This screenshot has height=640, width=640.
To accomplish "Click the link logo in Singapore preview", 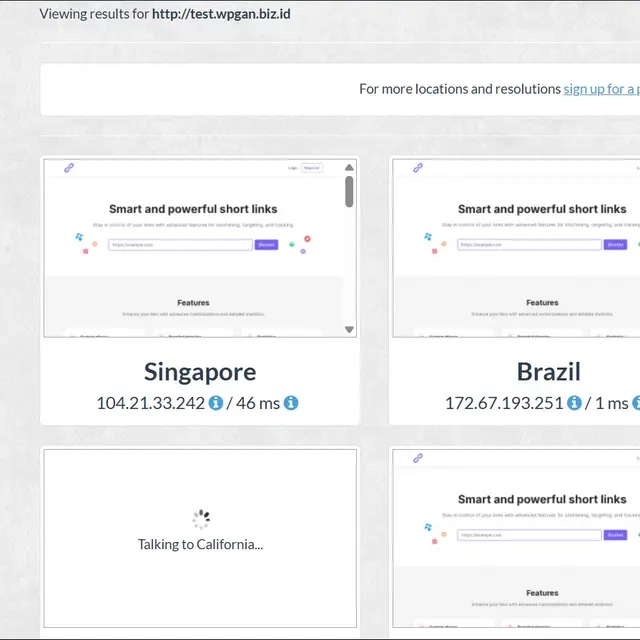I will (x=69, y=168).
